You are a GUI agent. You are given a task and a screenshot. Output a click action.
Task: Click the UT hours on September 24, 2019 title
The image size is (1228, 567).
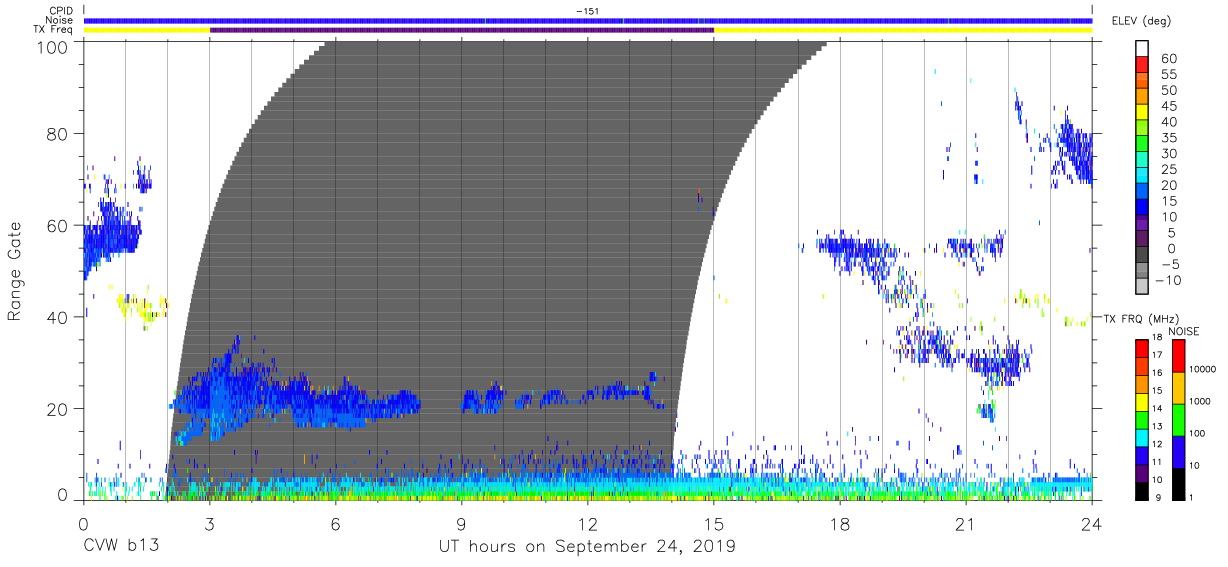click(587, 547)
